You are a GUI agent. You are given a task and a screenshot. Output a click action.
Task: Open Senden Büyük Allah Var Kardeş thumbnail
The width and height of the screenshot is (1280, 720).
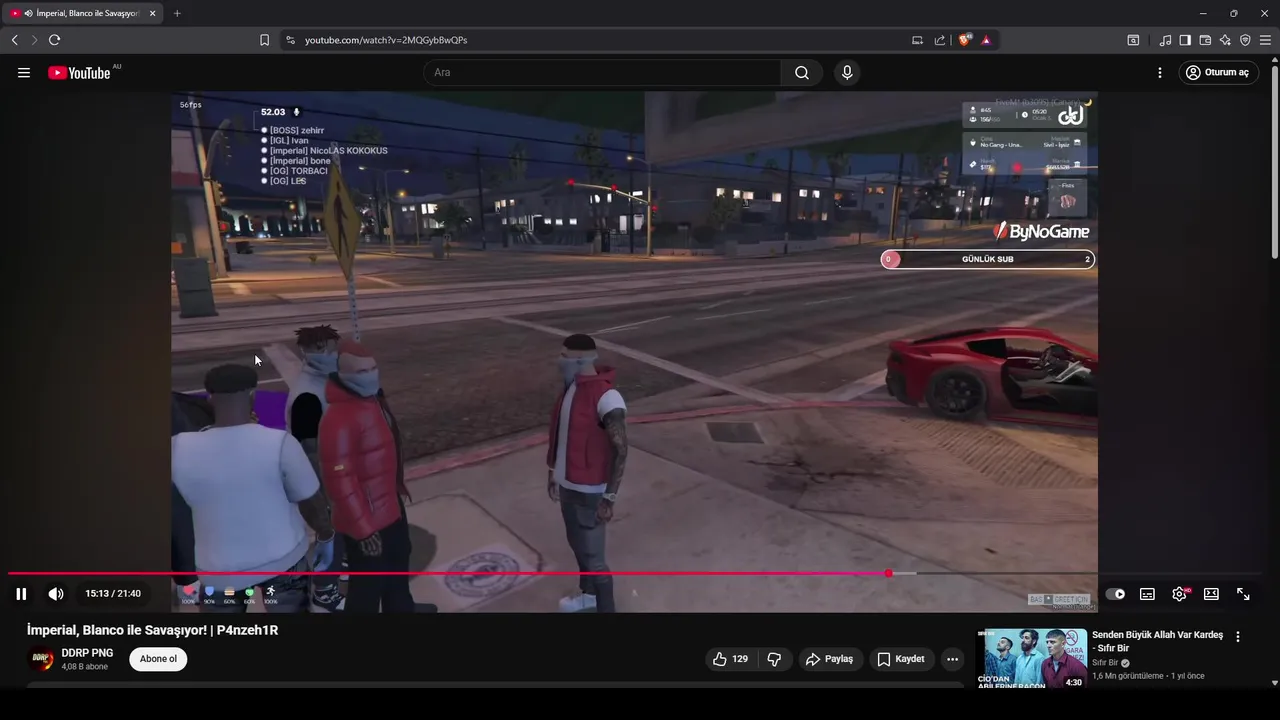coord(1031,658)
